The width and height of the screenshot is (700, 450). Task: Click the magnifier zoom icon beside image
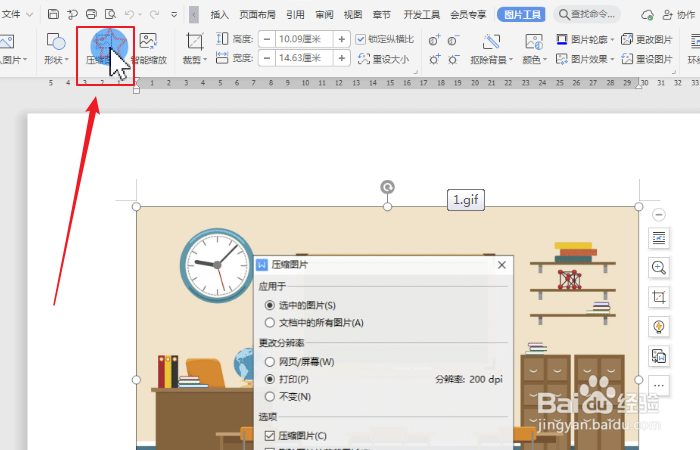point(659,267)
